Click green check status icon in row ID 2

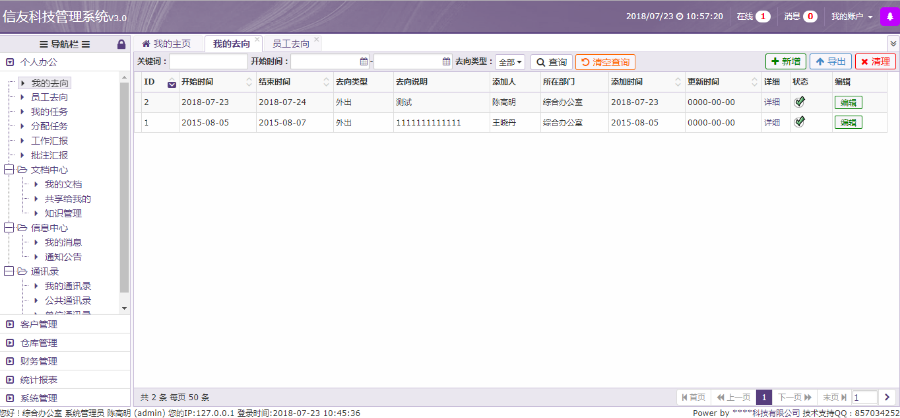point(799,102)
